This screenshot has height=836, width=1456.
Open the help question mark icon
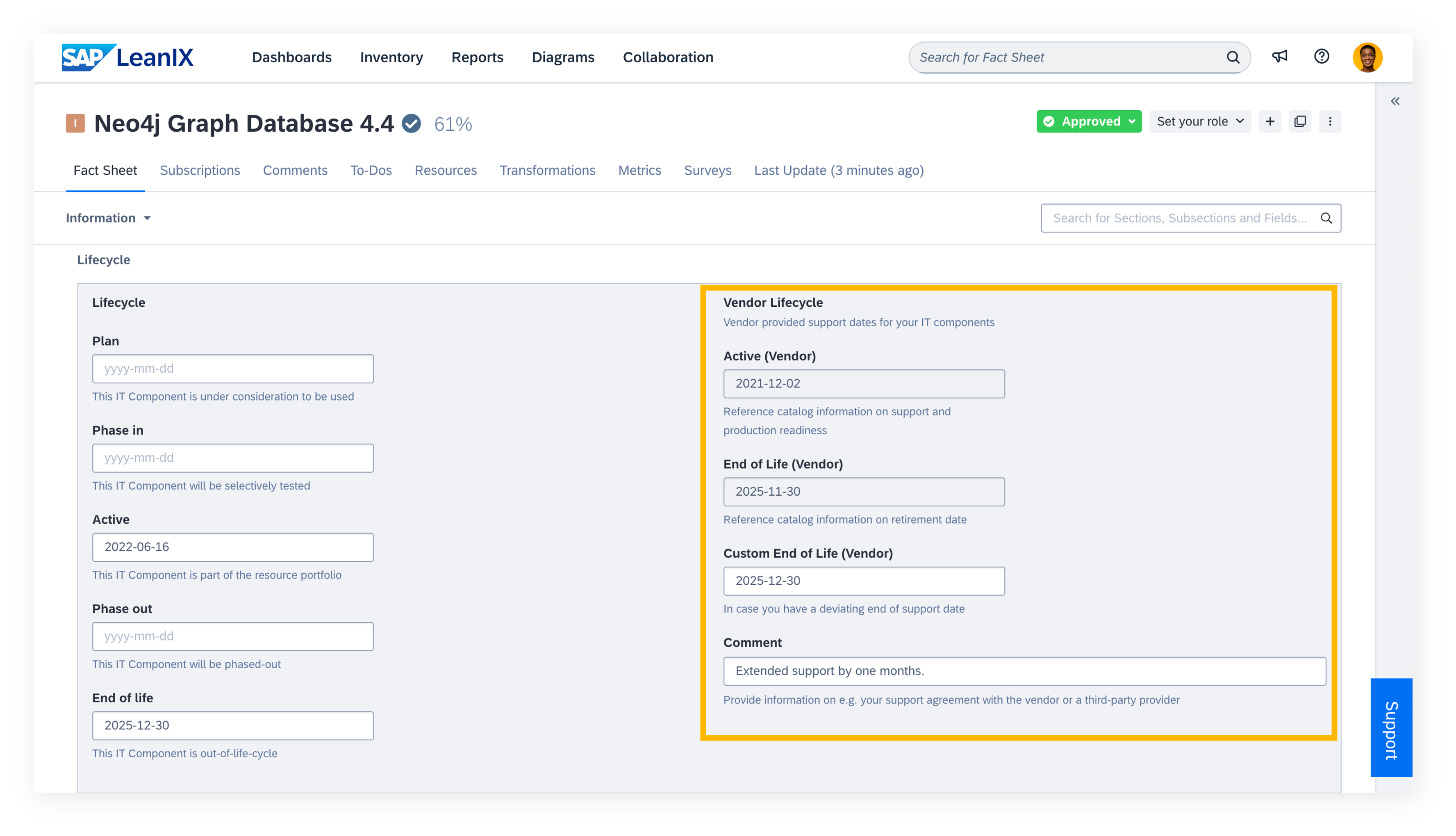[x=1322, y=56]
